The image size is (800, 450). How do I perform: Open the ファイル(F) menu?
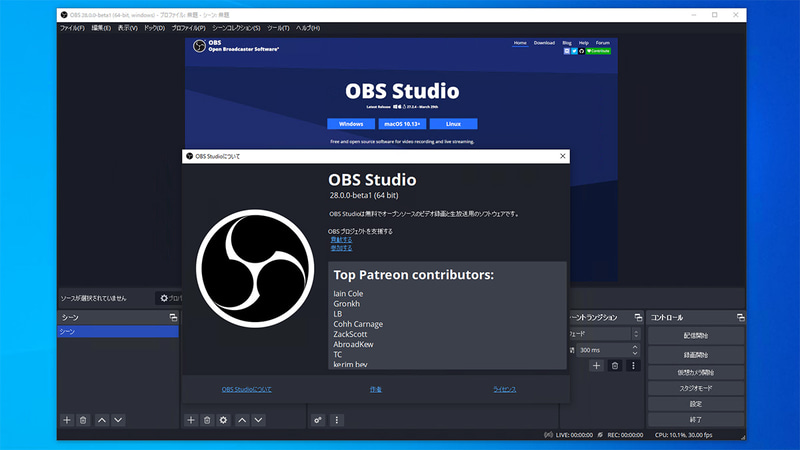[72, 28]
